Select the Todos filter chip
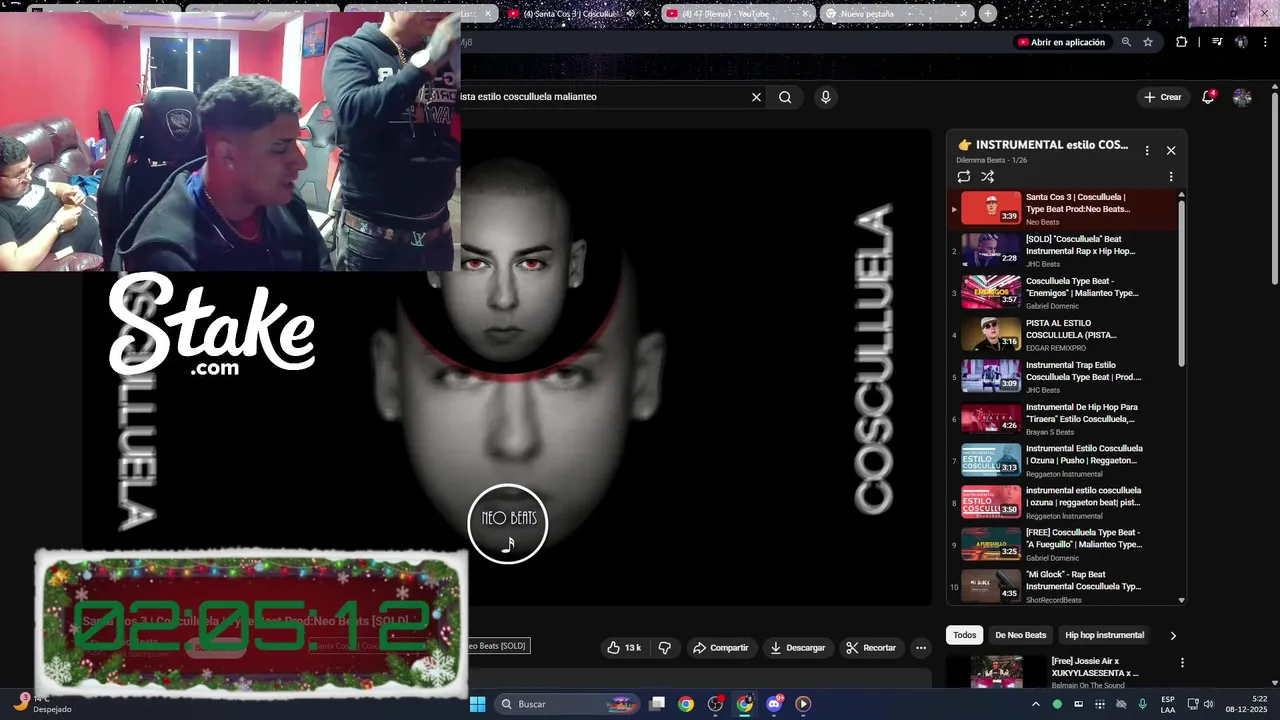 pyautogui.click(x=965, y=635)
